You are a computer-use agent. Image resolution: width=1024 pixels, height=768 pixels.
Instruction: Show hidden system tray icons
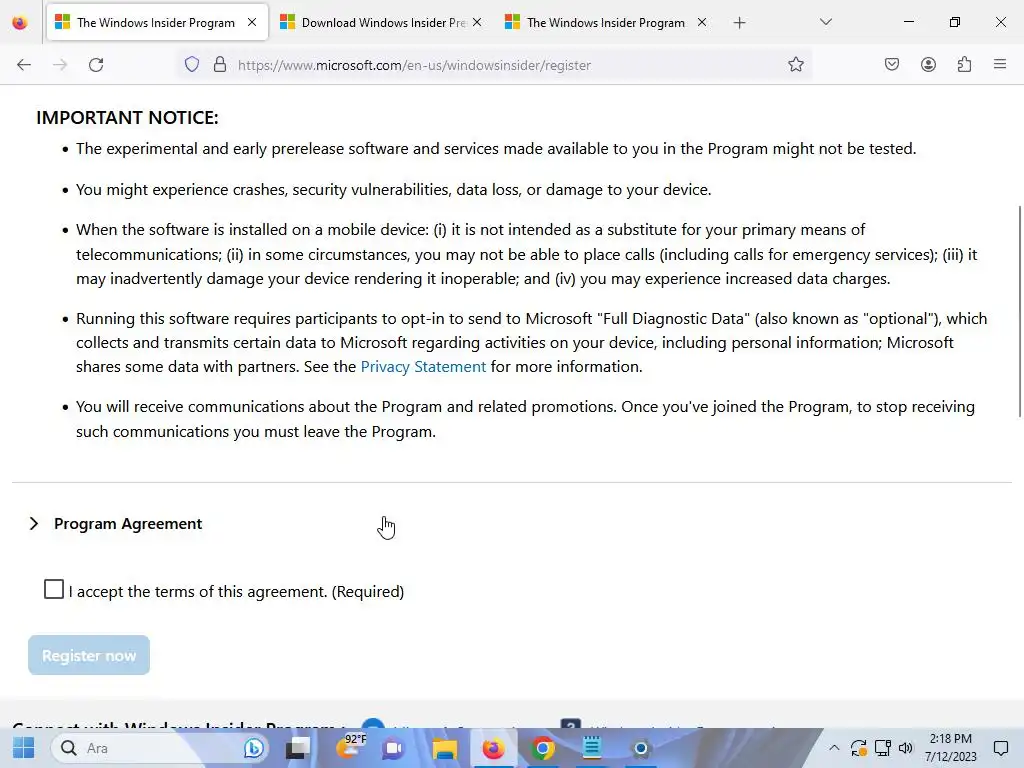click(834, 748)
